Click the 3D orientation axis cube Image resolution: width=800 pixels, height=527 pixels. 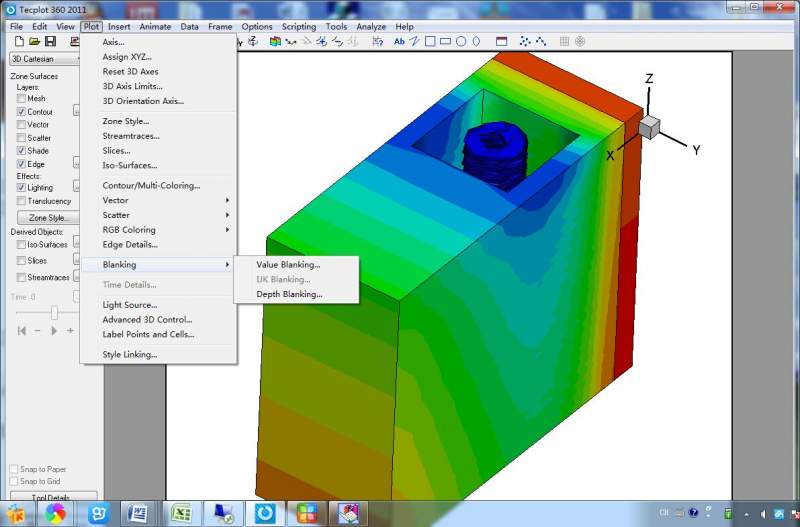click(x=649, y=126)
